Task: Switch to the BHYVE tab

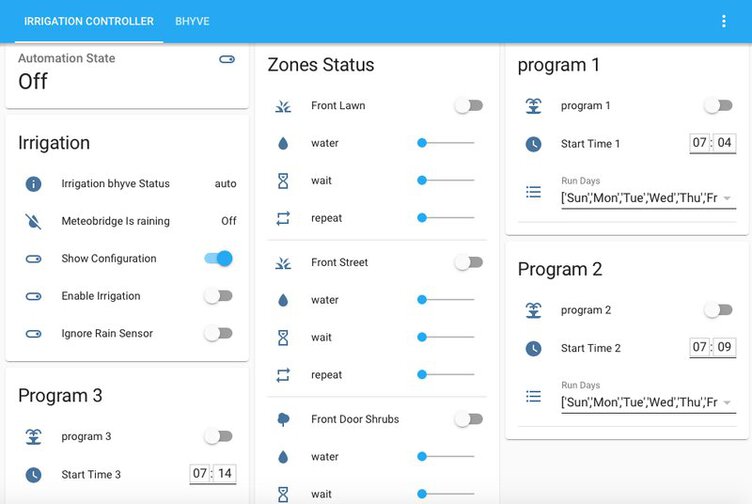Action: pos(192,22)
